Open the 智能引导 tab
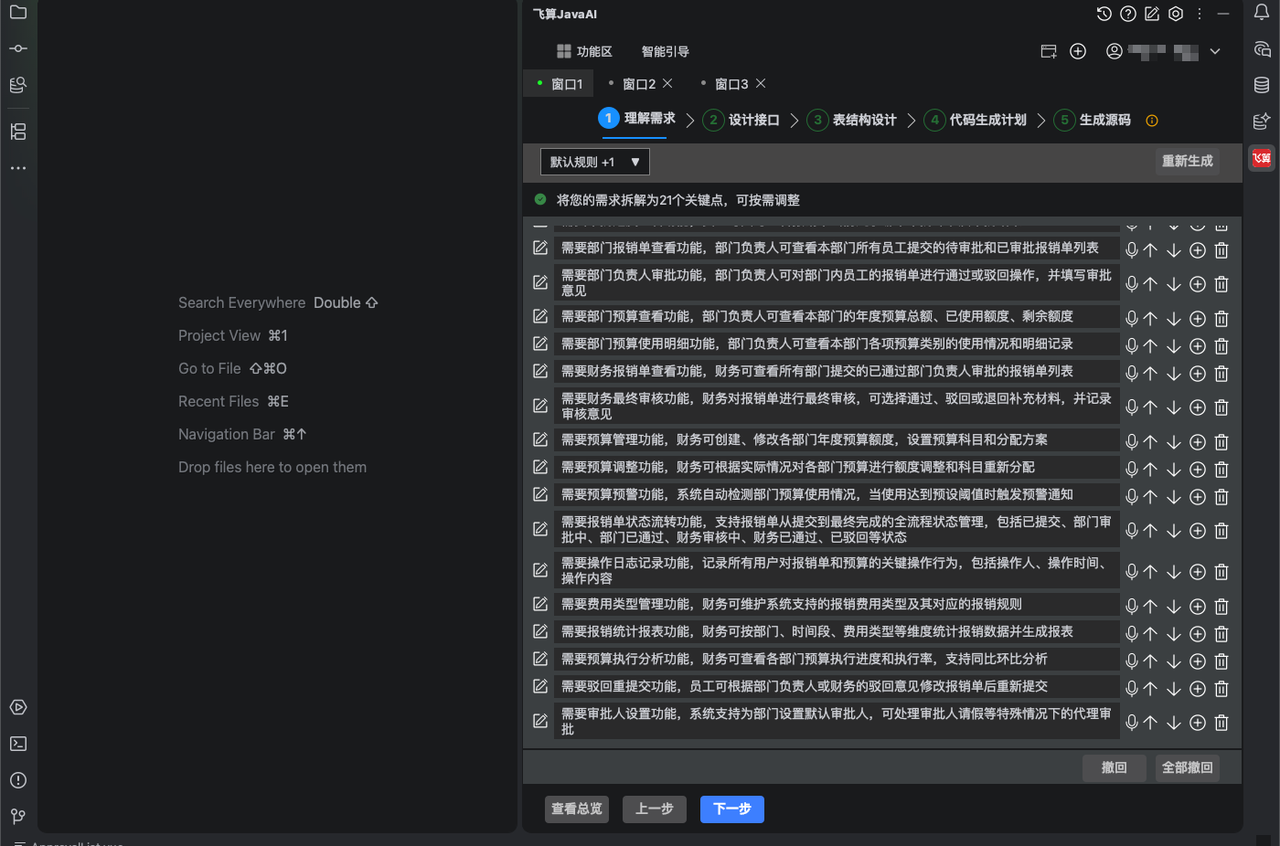Image resolution: width=1280 pixels, height=846 pixels. (x=665, y=51)
